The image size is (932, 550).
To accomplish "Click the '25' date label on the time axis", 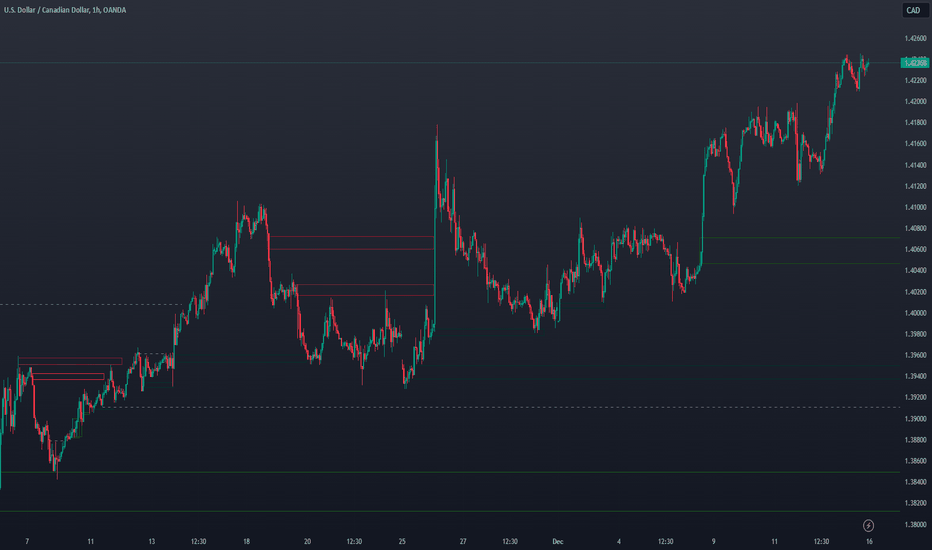I will pos(402,542).
